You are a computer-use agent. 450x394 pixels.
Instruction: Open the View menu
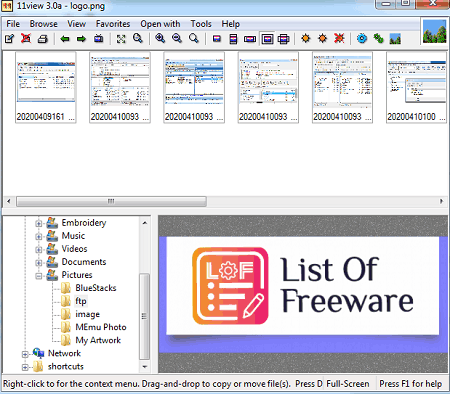point(76,24)
